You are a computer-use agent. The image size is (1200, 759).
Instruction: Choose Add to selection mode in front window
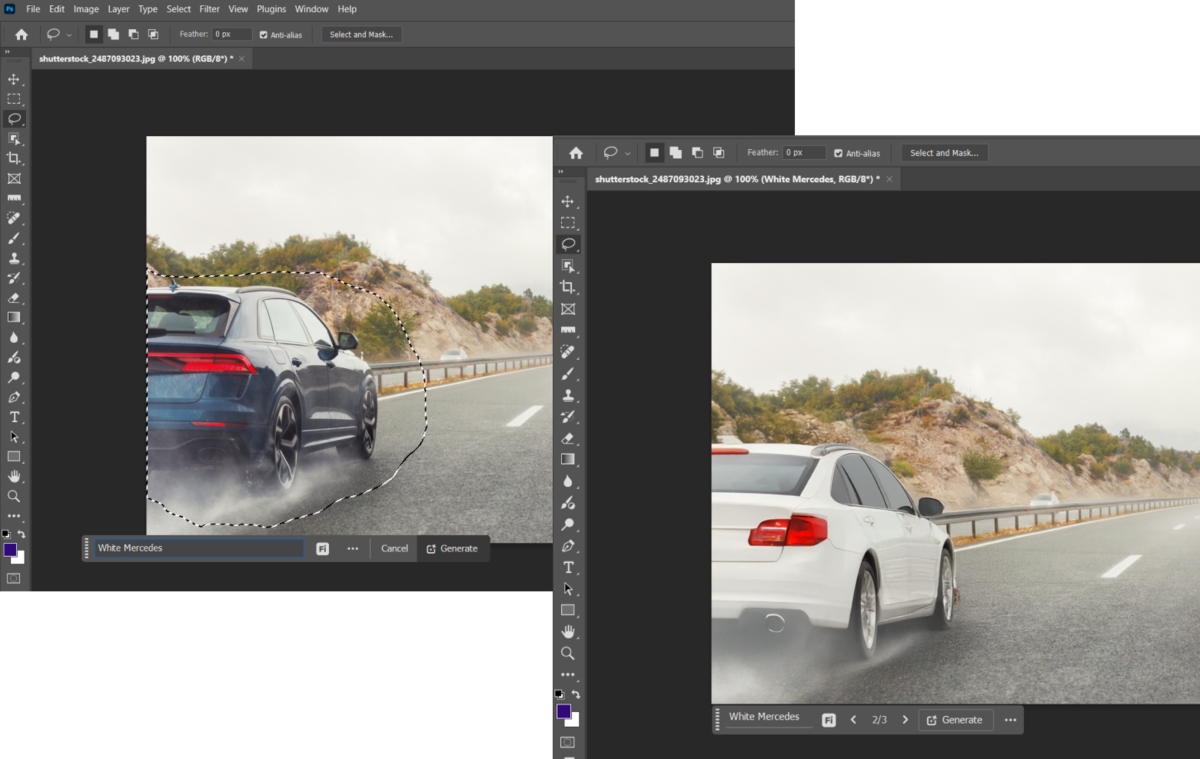676,153
